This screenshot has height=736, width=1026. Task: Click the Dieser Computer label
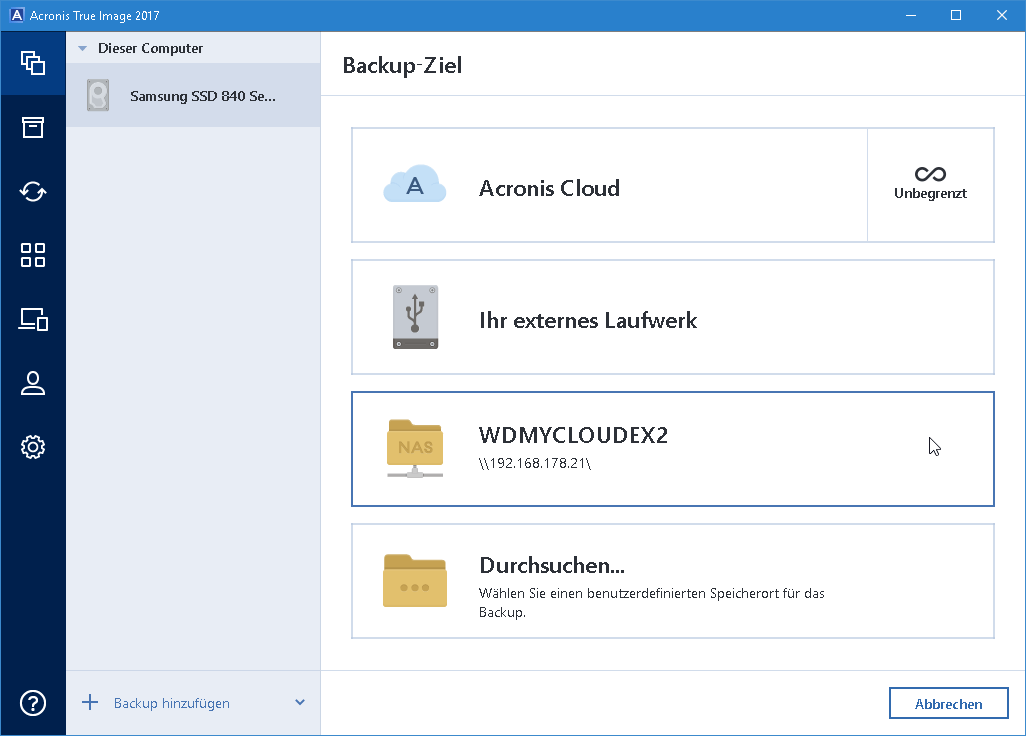[150, 48]
